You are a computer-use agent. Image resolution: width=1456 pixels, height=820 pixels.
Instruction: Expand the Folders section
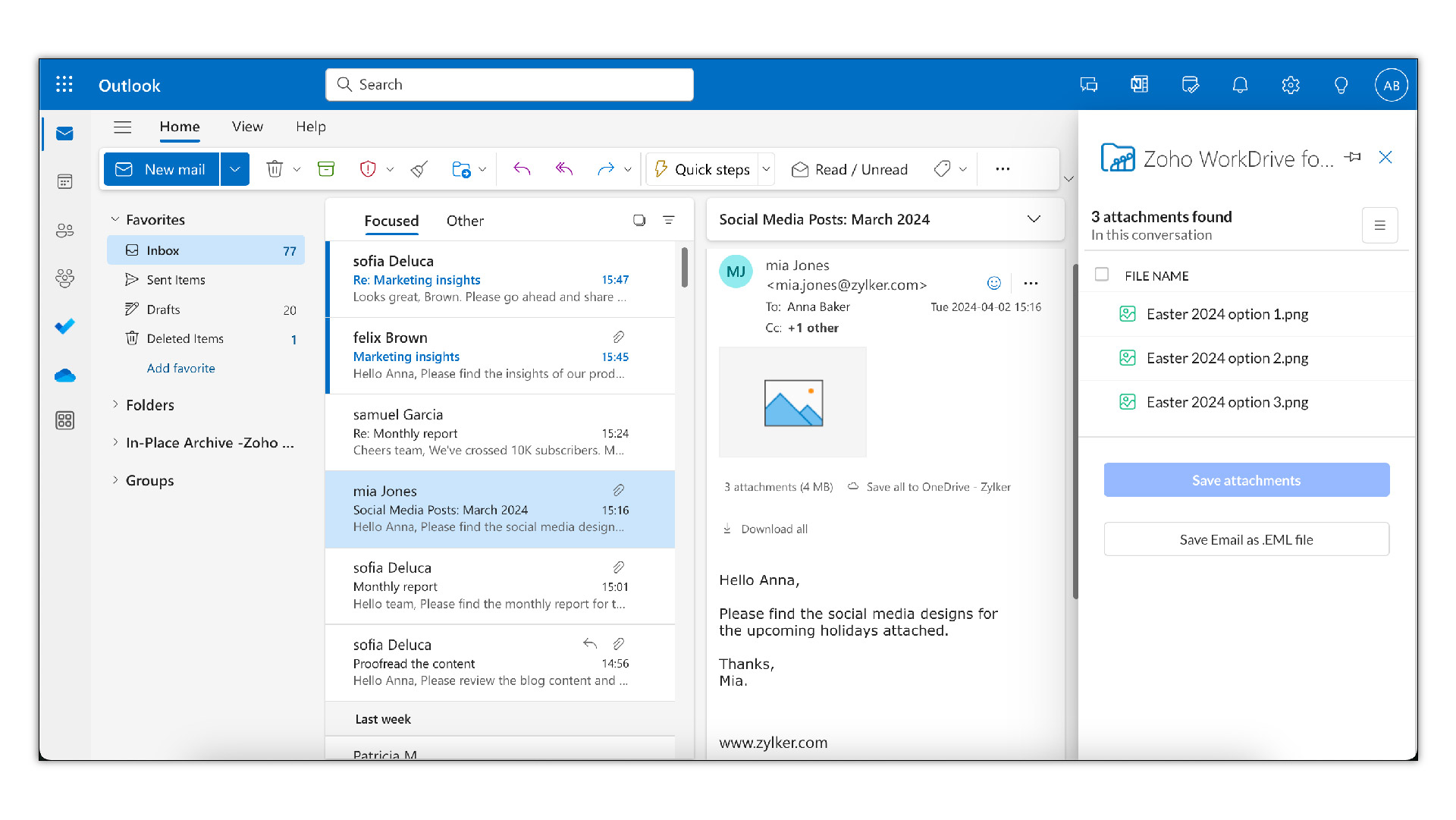pyautogui.click(x=115, y=404)
